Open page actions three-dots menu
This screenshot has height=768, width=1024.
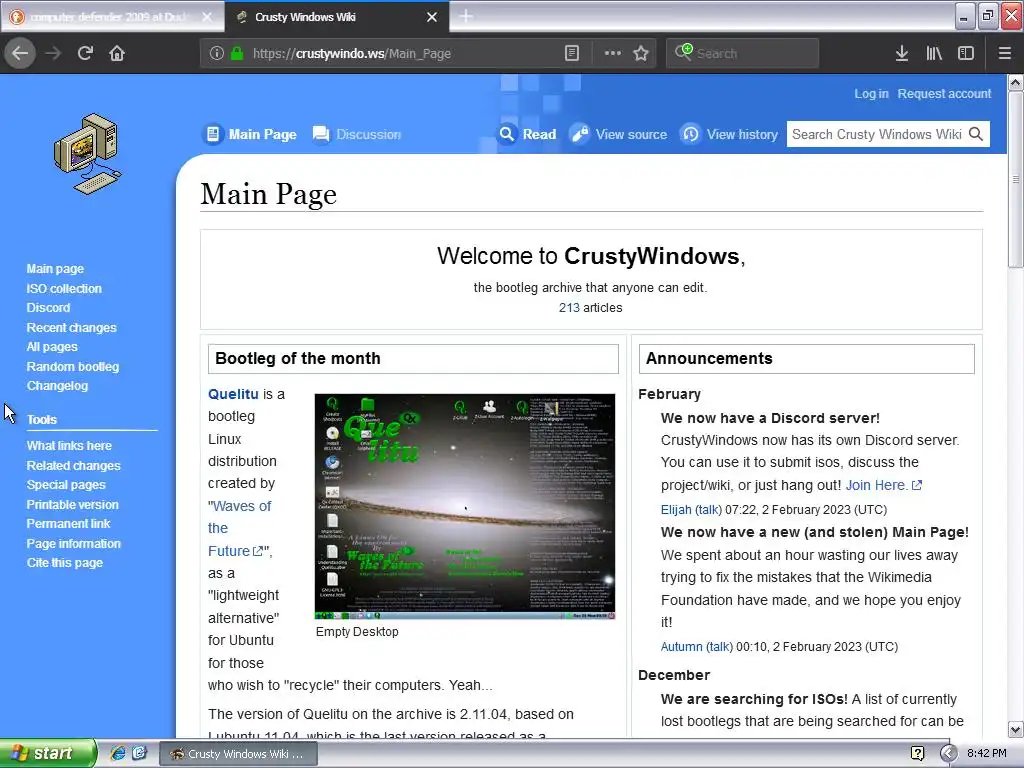pyautogui.click(x=613, y=54)
